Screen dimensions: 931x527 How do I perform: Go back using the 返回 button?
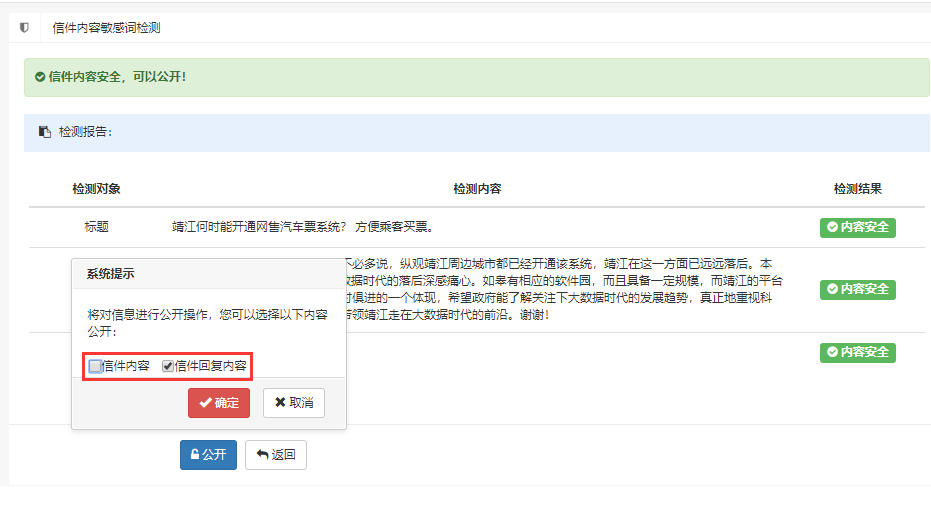point(275,455)
